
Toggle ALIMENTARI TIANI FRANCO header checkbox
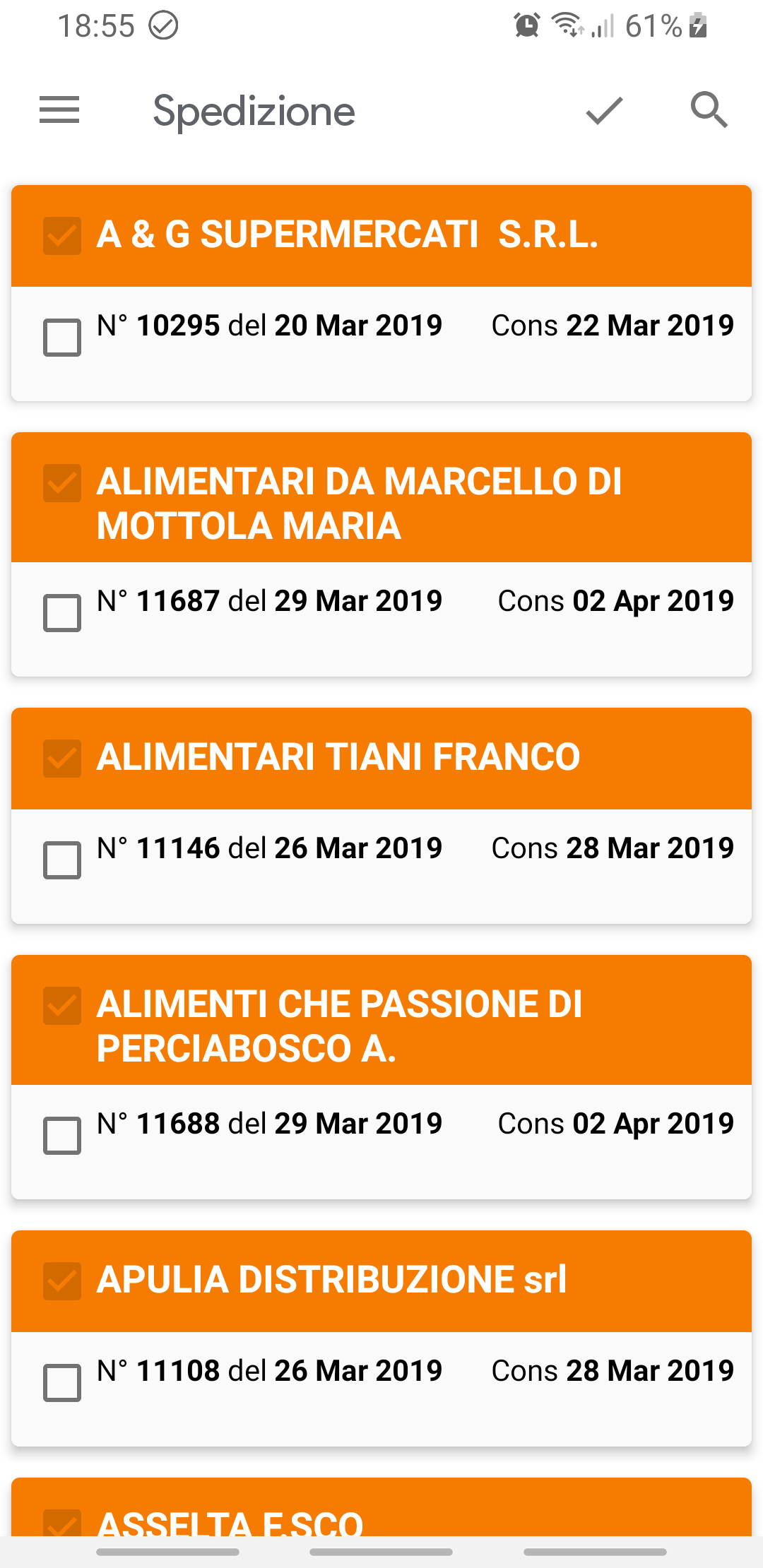coord(62,759)
